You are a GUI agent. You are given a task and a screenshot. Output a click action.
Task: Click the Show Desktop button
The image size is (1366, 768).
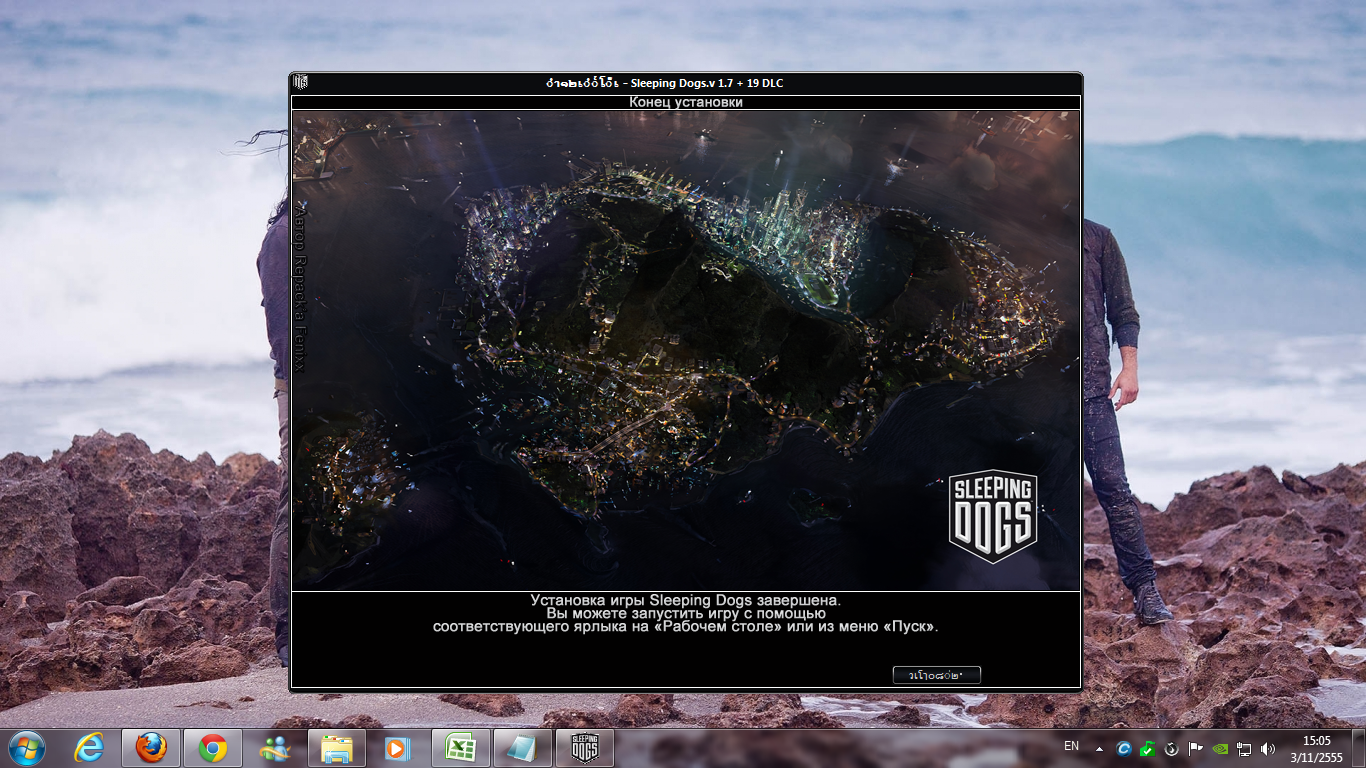tap(1358, 748)
